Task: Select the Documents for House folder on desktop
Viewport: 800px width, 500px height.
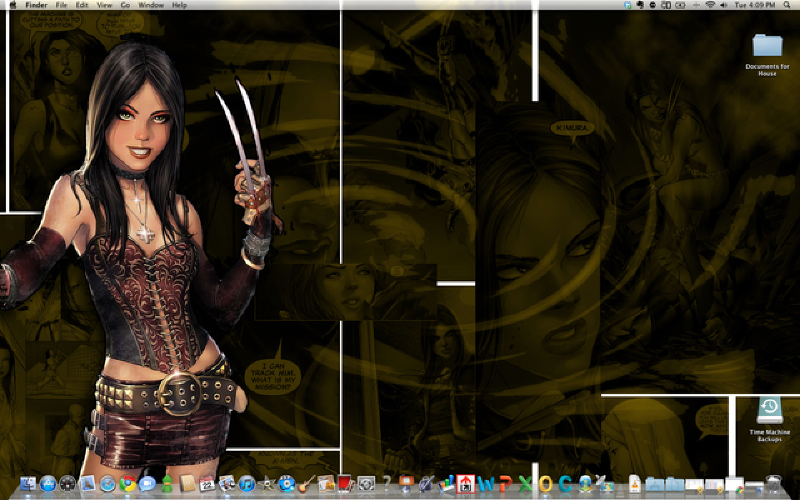Action: (x=767, y=55)
